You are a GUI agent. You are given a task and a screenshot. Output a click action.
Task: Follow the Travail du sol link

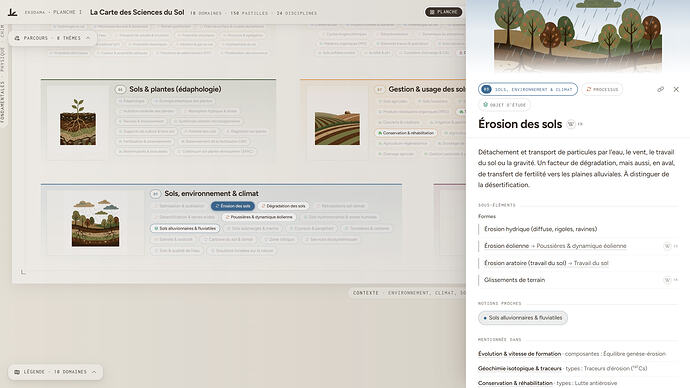point(591,263)
